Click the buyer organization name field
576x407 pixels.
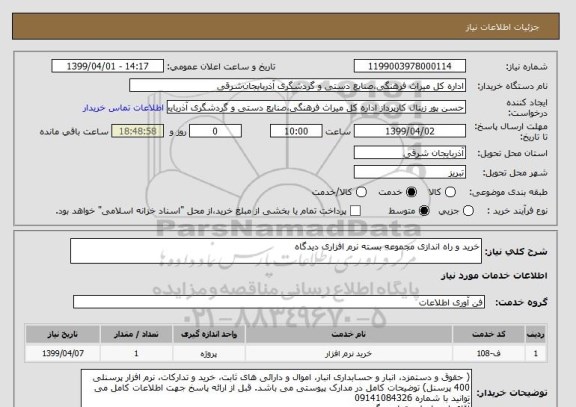point(298,86)
